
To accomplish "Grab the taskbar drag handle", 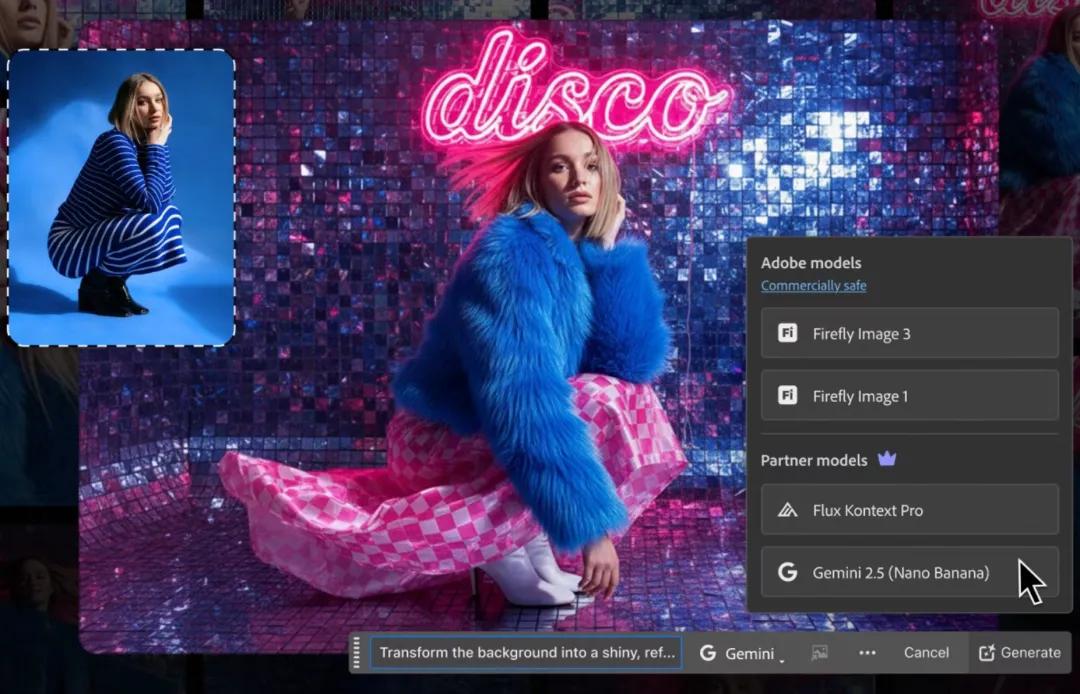I will click(x=356, y=653).
